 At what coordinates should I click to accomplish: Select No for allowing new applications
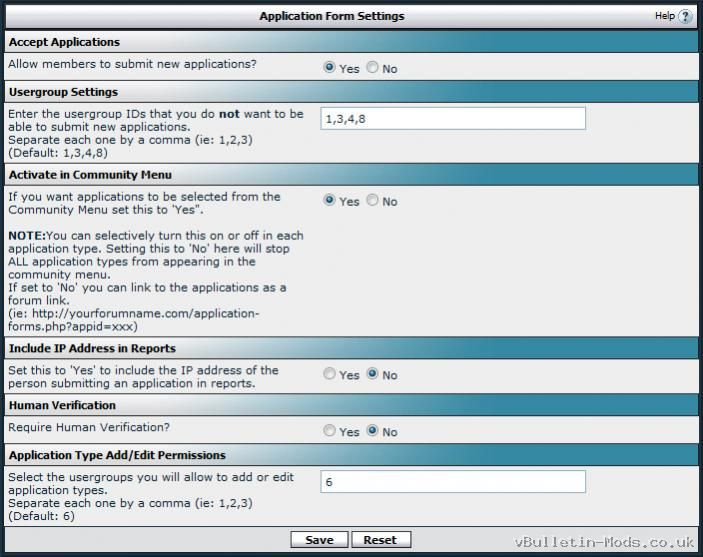pos(372,69)
